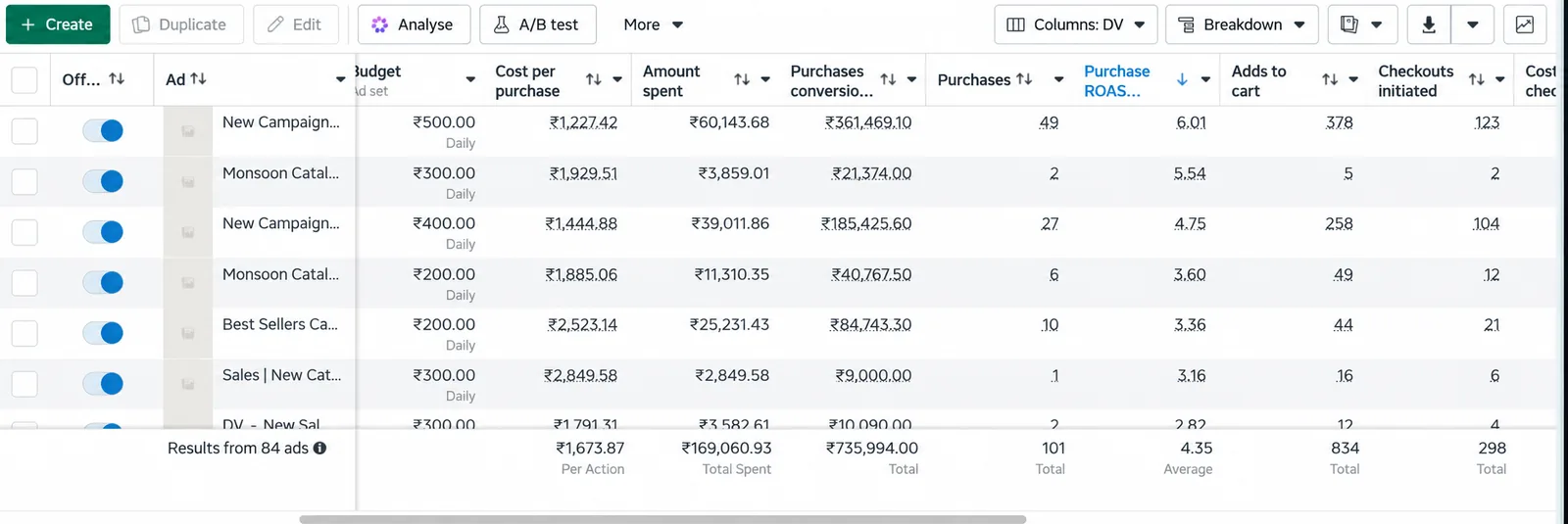Open Amount spent column menu arrow
This screenshot has height=524, width=1568.
point(765,79)
